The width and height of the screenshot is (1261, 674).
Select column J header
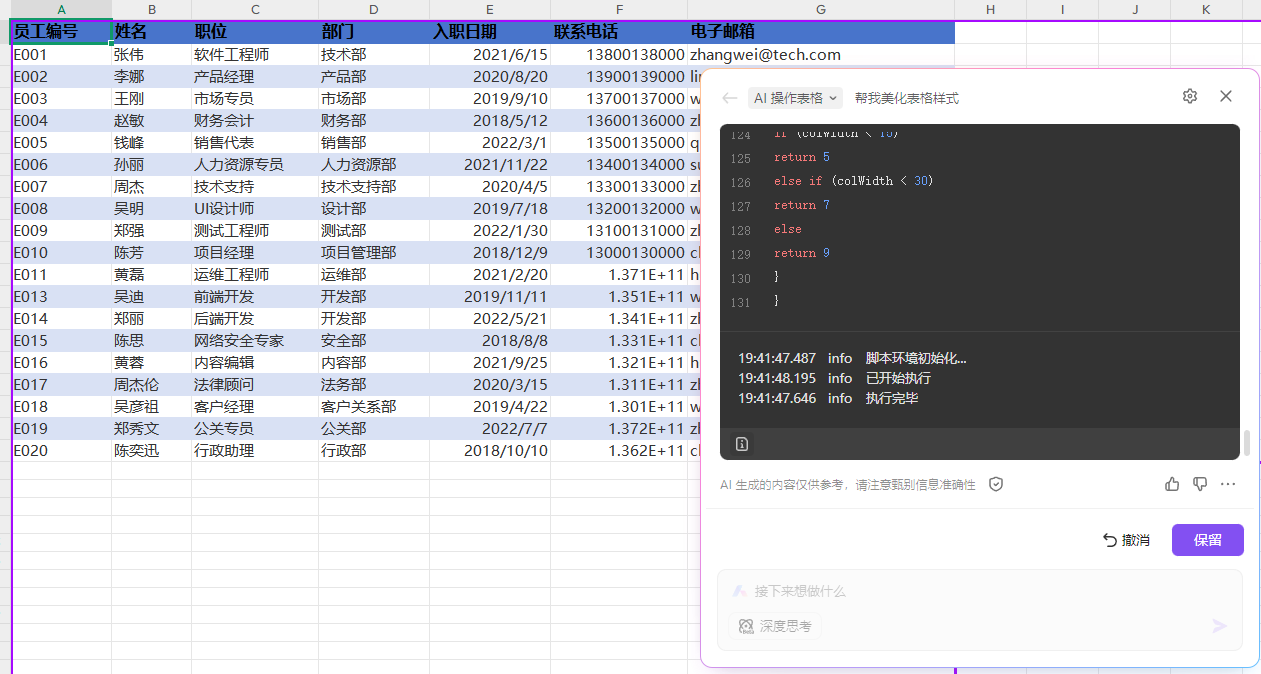tap(1134, 9)
